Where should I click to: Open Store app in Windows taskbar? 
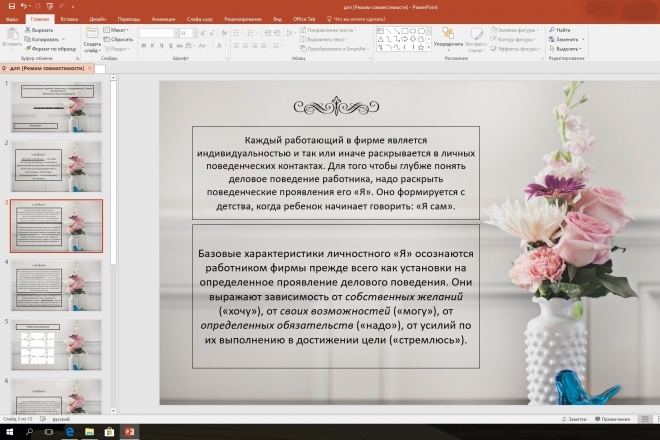[x=109, y=432]
